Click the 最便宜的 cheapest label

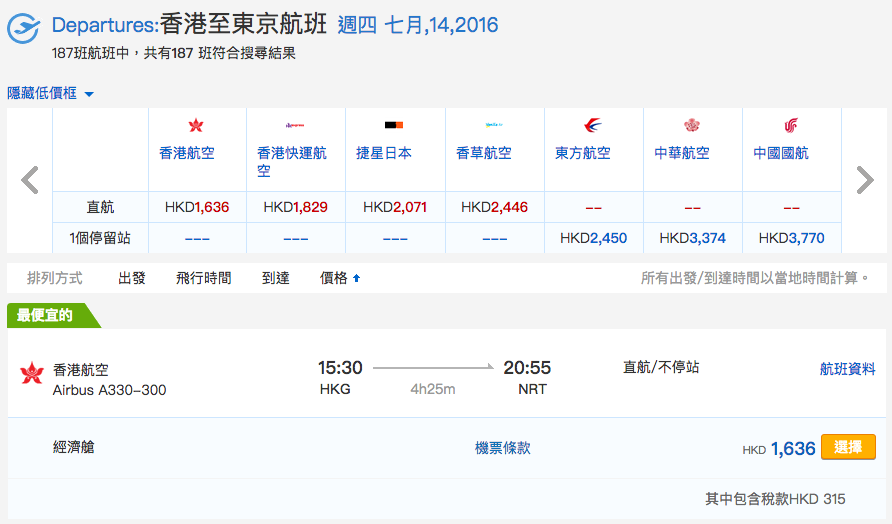click(x=45, y=315)
